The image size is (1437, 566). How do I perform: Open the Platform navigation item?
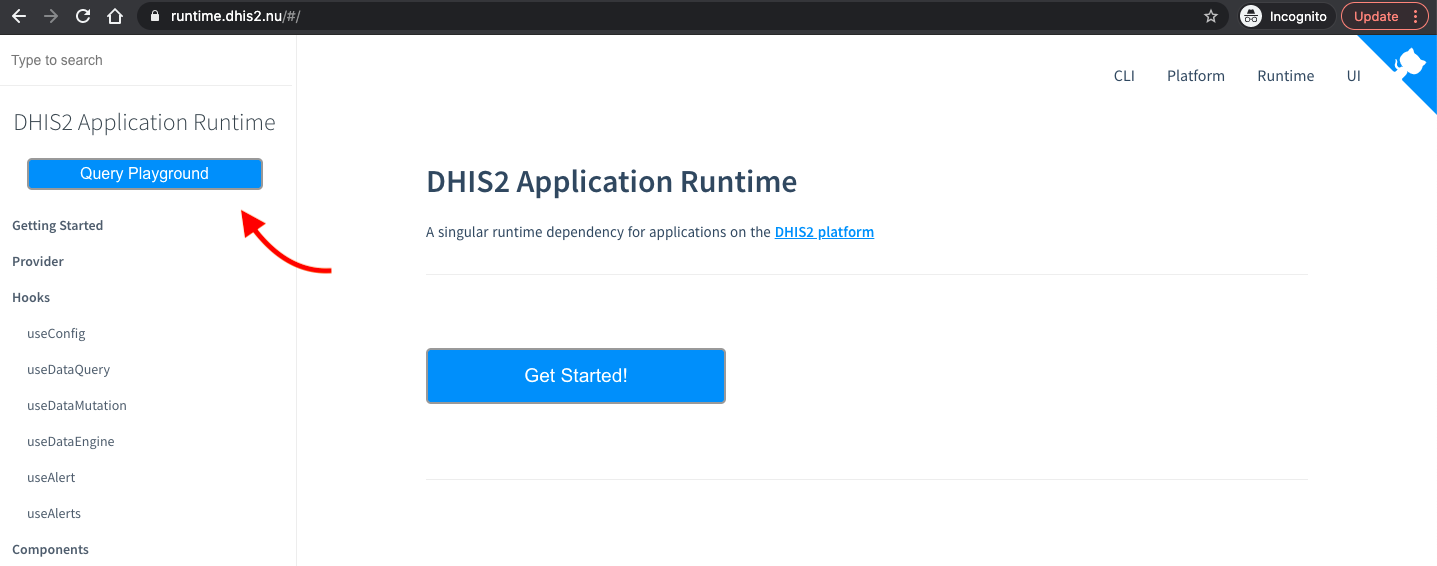pos(1195,76)
